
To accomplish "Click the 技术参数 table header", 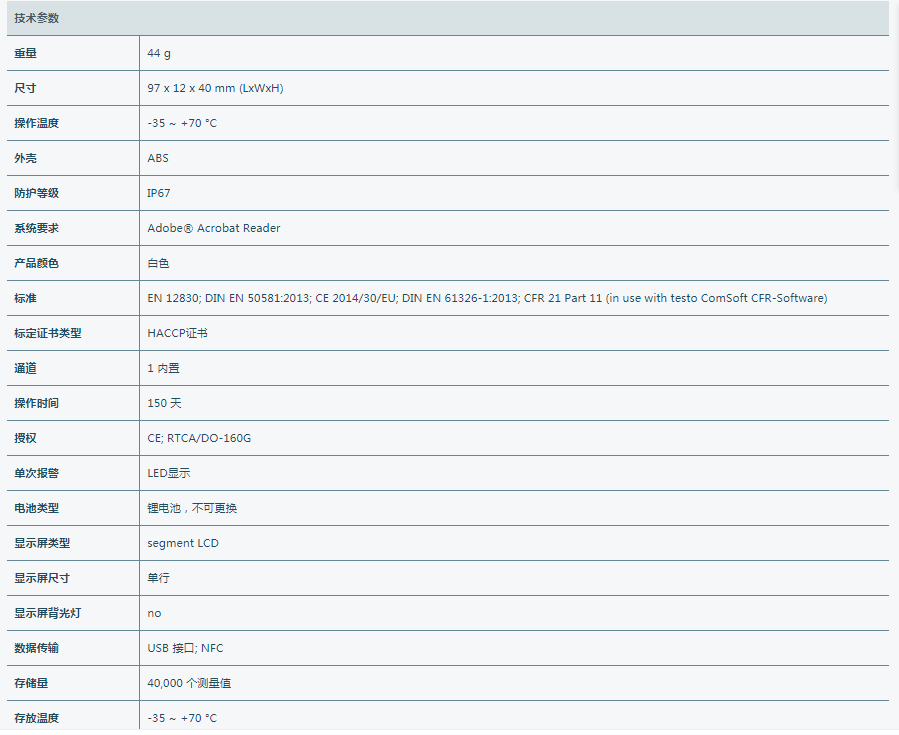I will point(37,18).
